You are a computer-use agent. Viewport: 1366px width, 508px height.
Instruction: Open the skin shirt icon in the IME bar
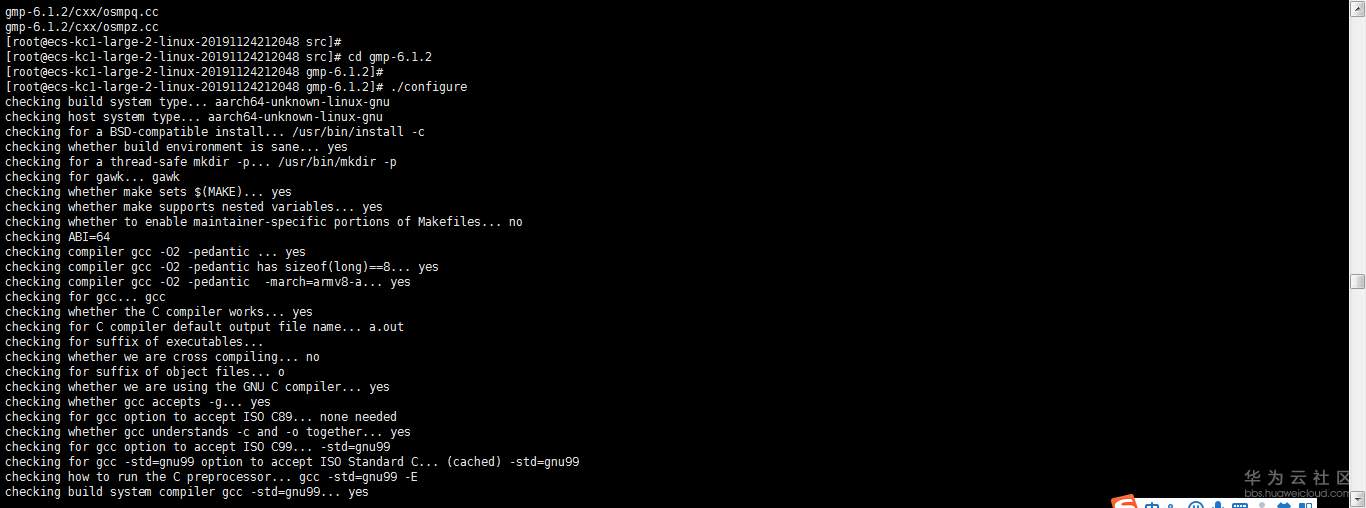click(x=1284, y=505)
